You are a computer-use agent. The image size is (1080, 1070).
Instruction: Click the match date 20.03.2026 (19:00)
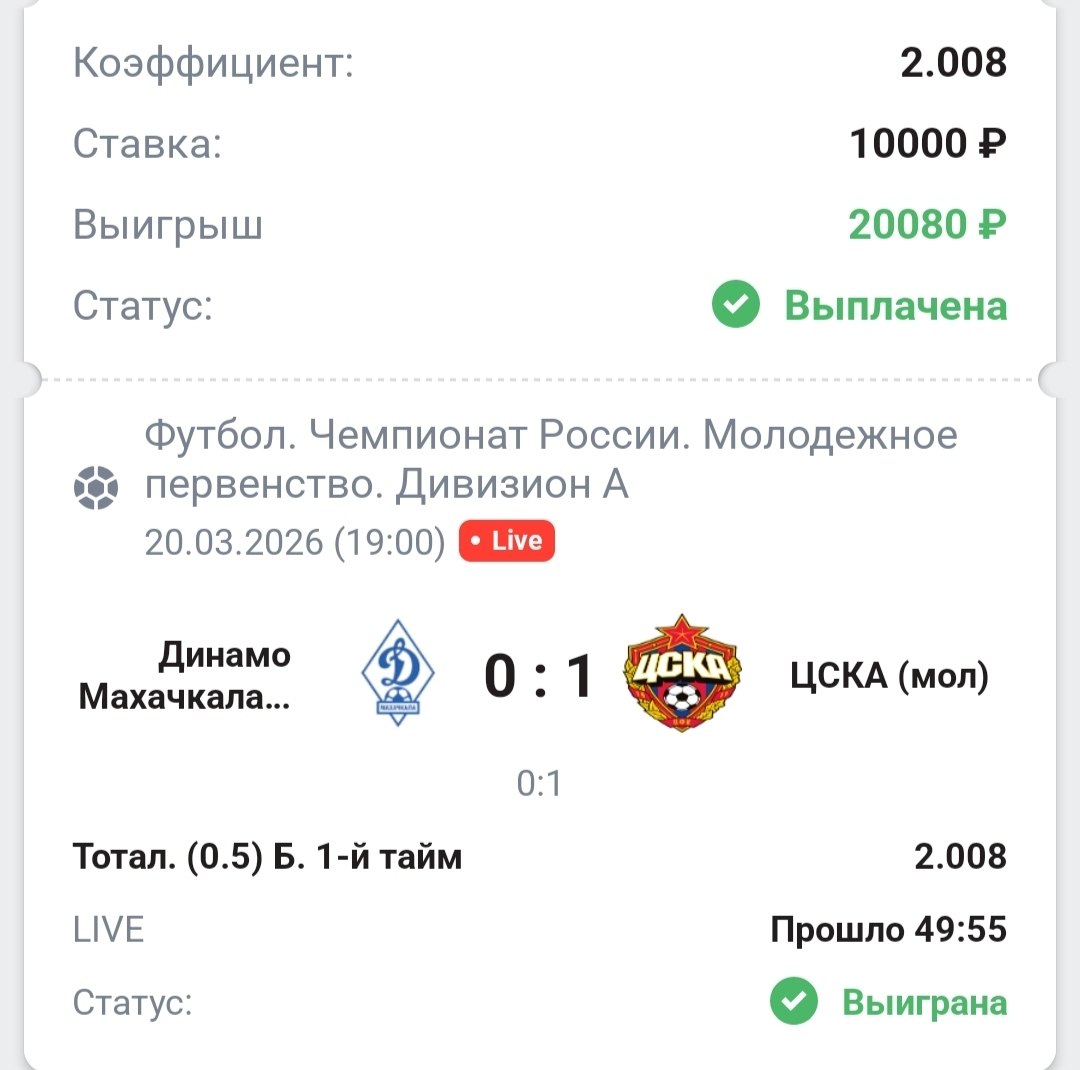pos(294,542)
